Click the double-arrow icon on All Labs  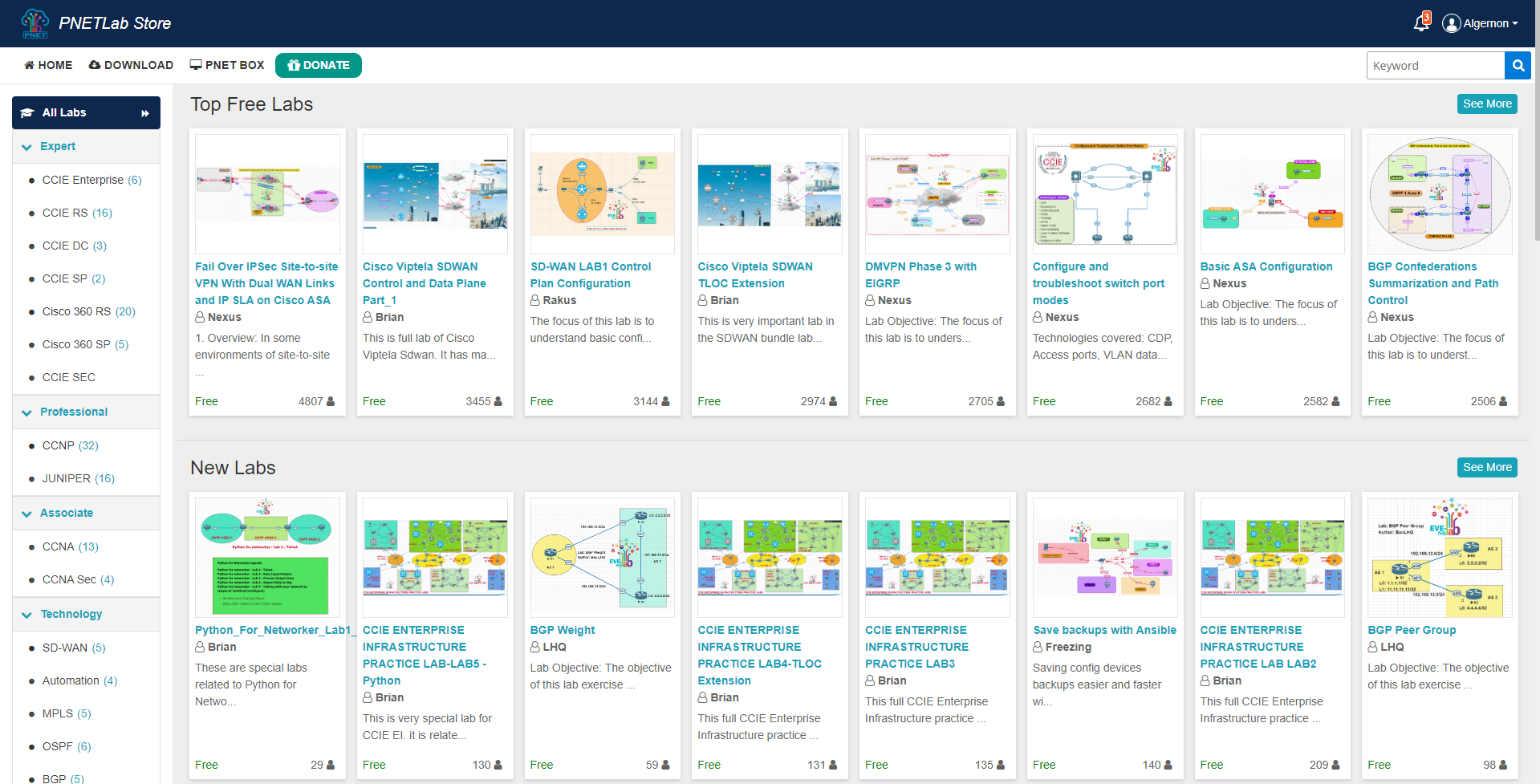click(145, 113)
